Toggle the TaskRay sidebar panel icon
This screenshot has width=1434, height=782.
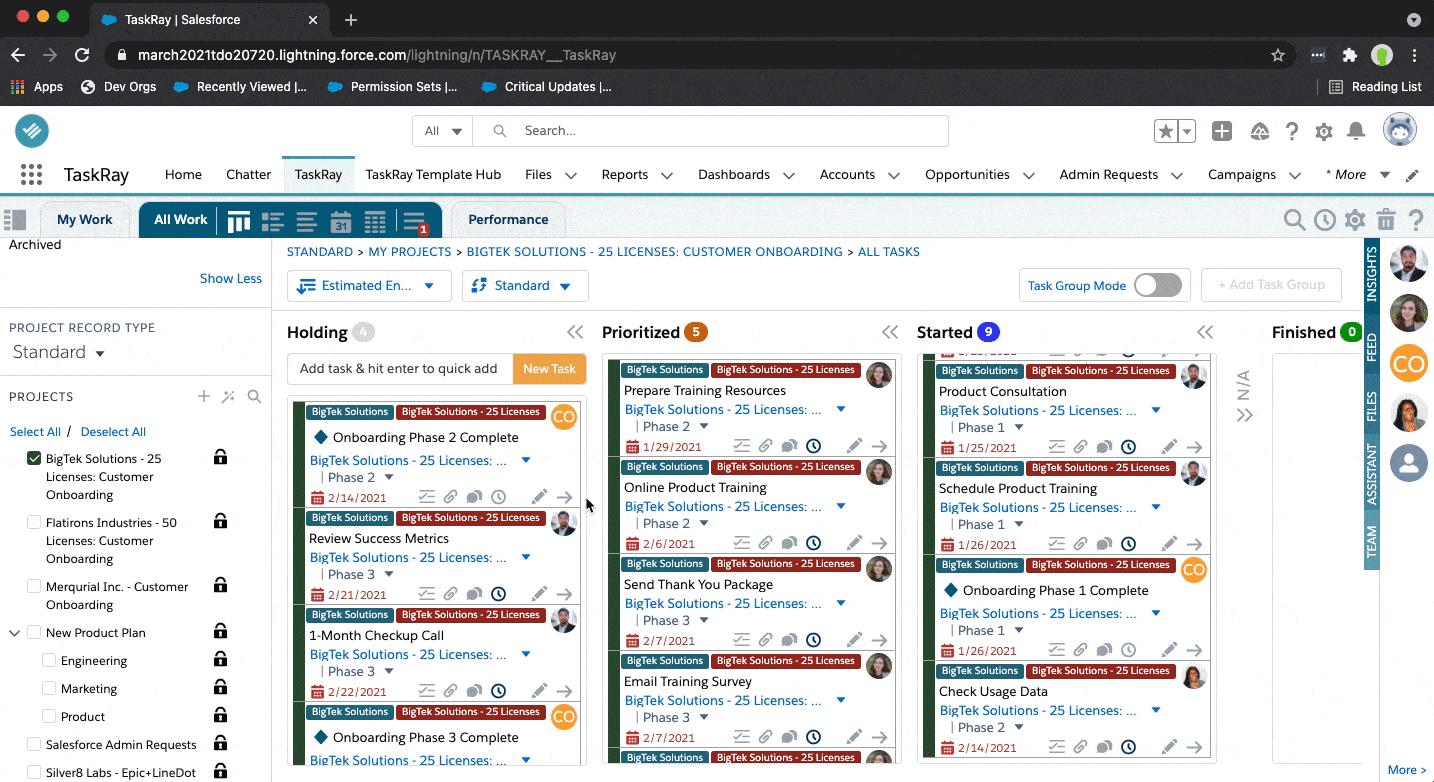[x=15, y=220]
